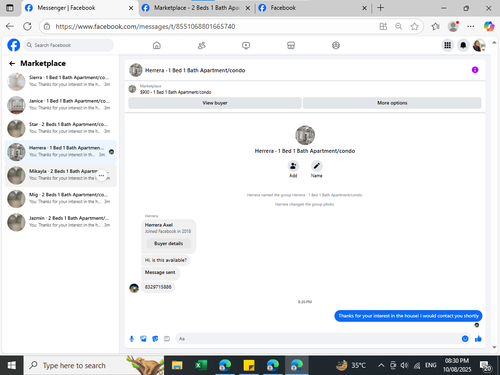500x375 pixels.
Task: Open the notifications bell
Action: click(x=463, y=45)
